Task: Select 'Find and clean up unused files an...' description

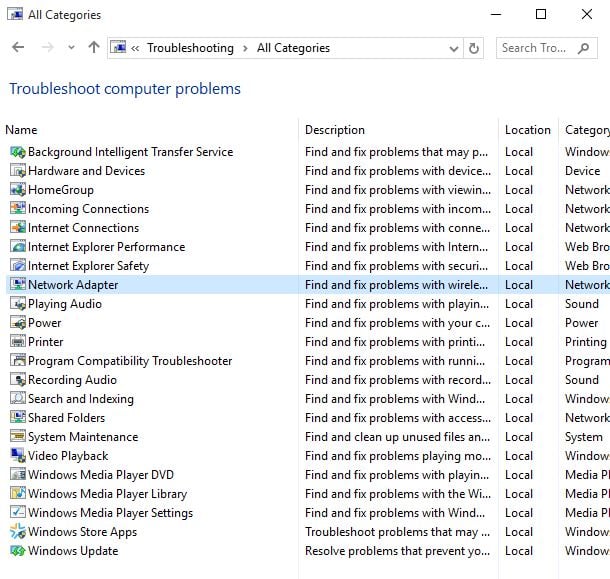Action: [397, 437]
